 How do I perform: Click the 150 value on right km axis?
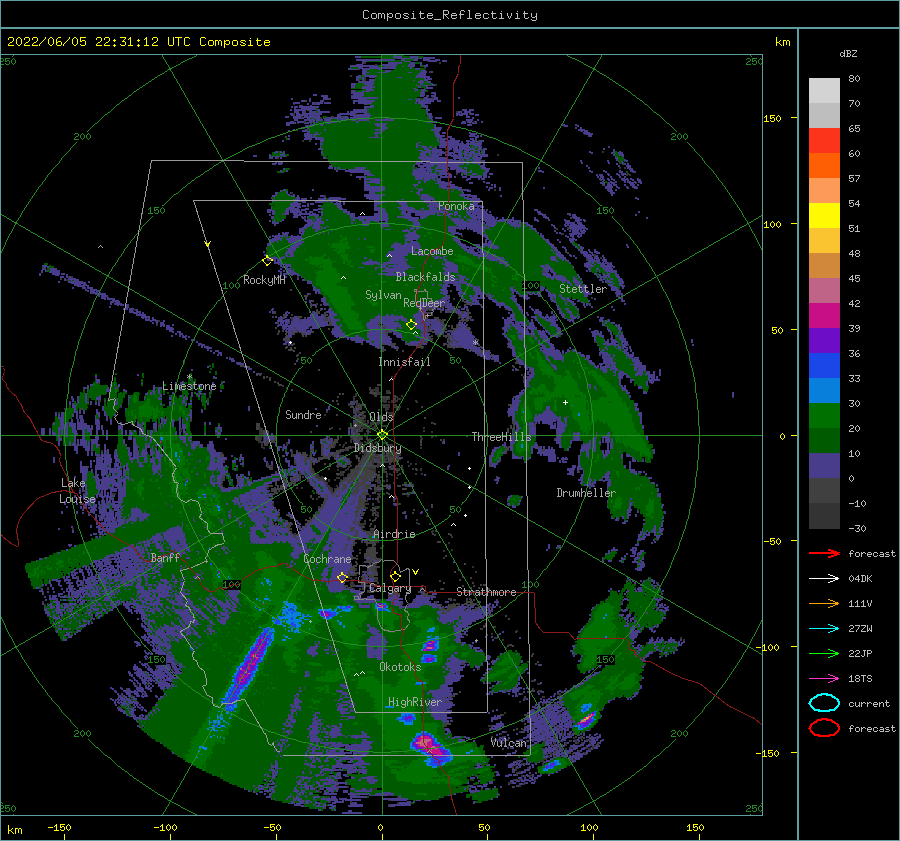[772, 118]
